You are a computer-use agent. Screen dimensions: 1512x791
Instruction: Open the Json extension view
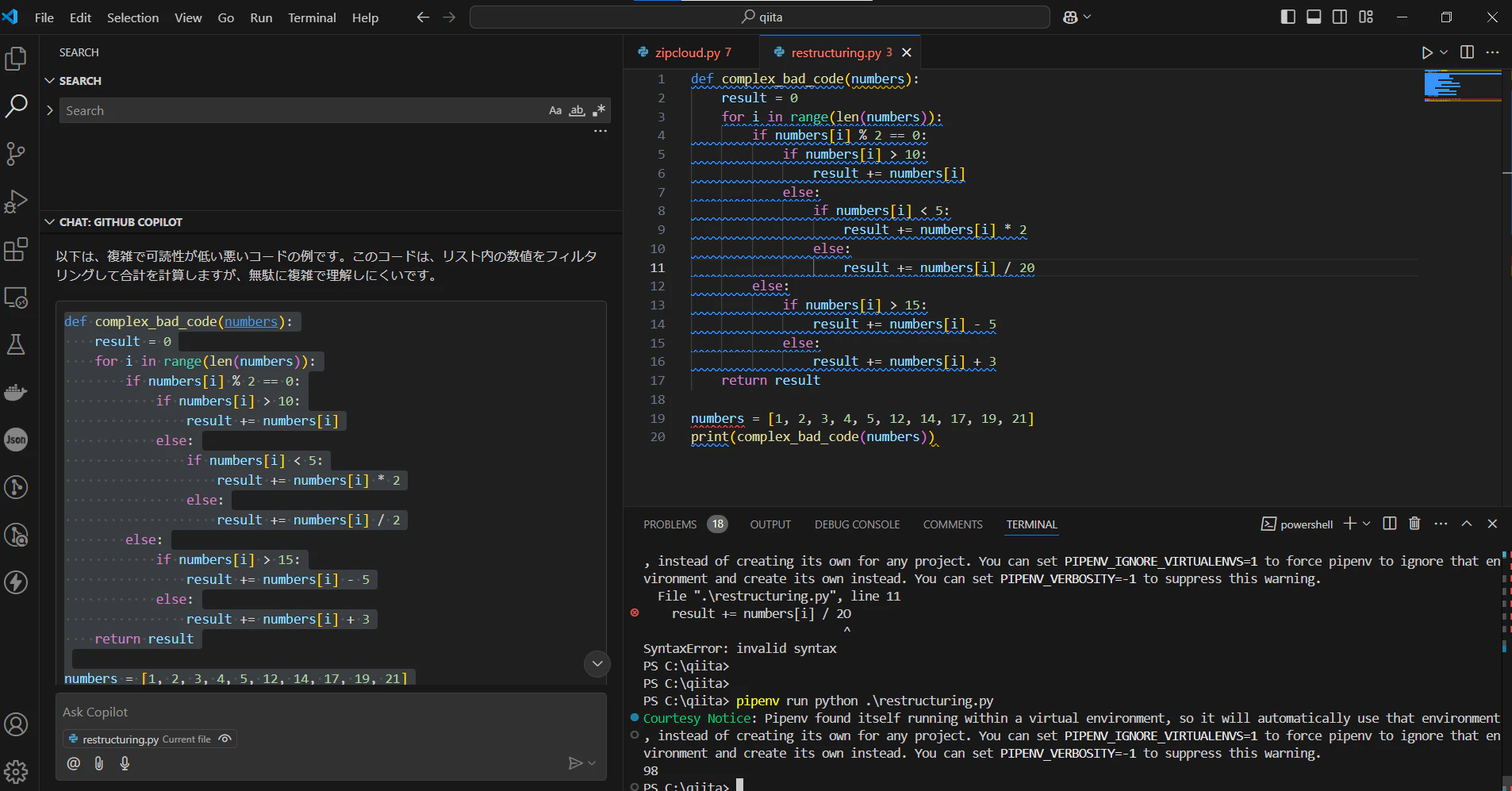16,440
